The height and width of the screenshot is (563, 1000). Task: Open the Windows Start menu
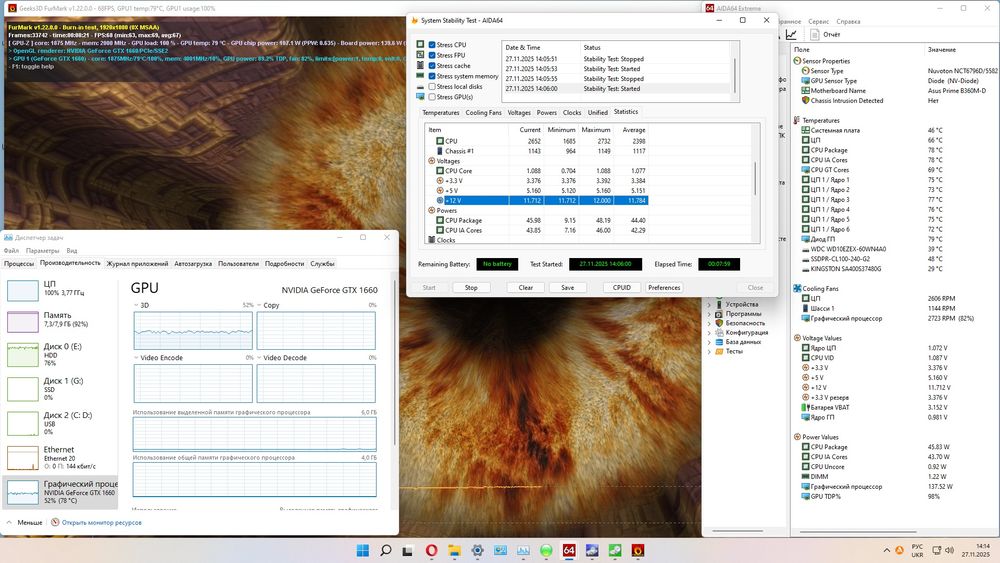pyautogui.click(x=362, y=550)
